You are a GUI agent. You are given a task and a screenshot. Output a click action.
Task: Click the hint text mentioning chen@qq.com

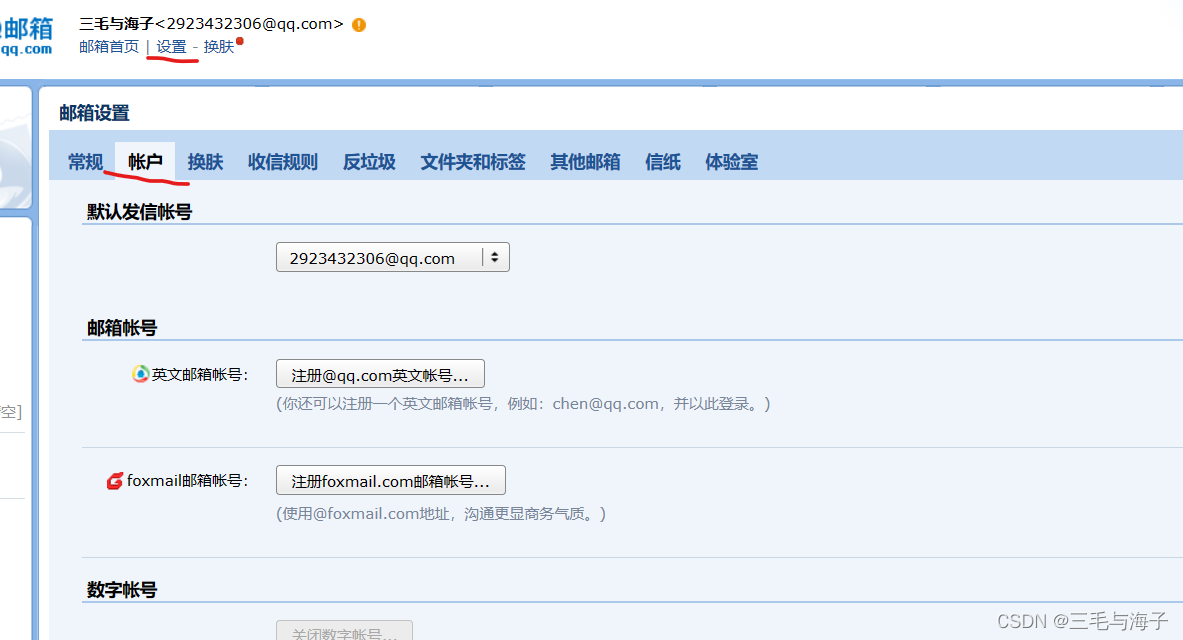click(523, 404)
